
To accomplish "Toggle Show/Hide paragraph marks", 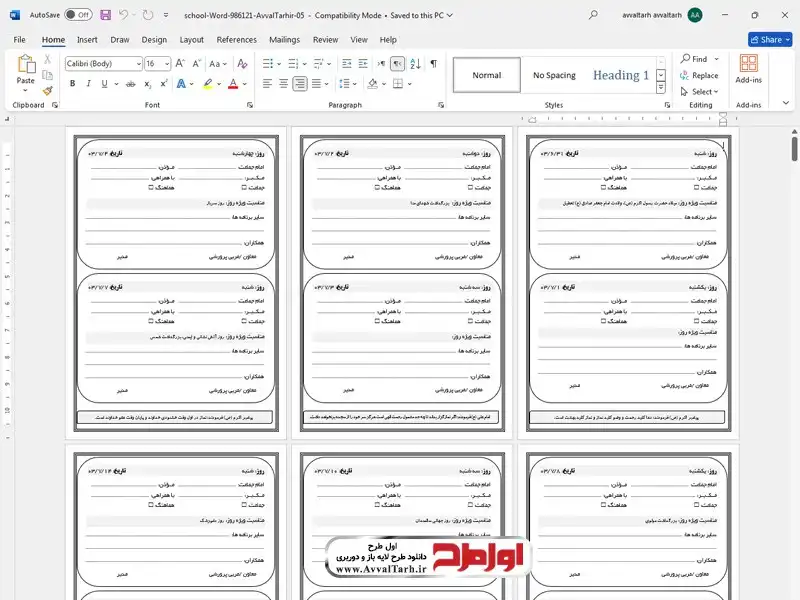I will [x=433, y=63].
